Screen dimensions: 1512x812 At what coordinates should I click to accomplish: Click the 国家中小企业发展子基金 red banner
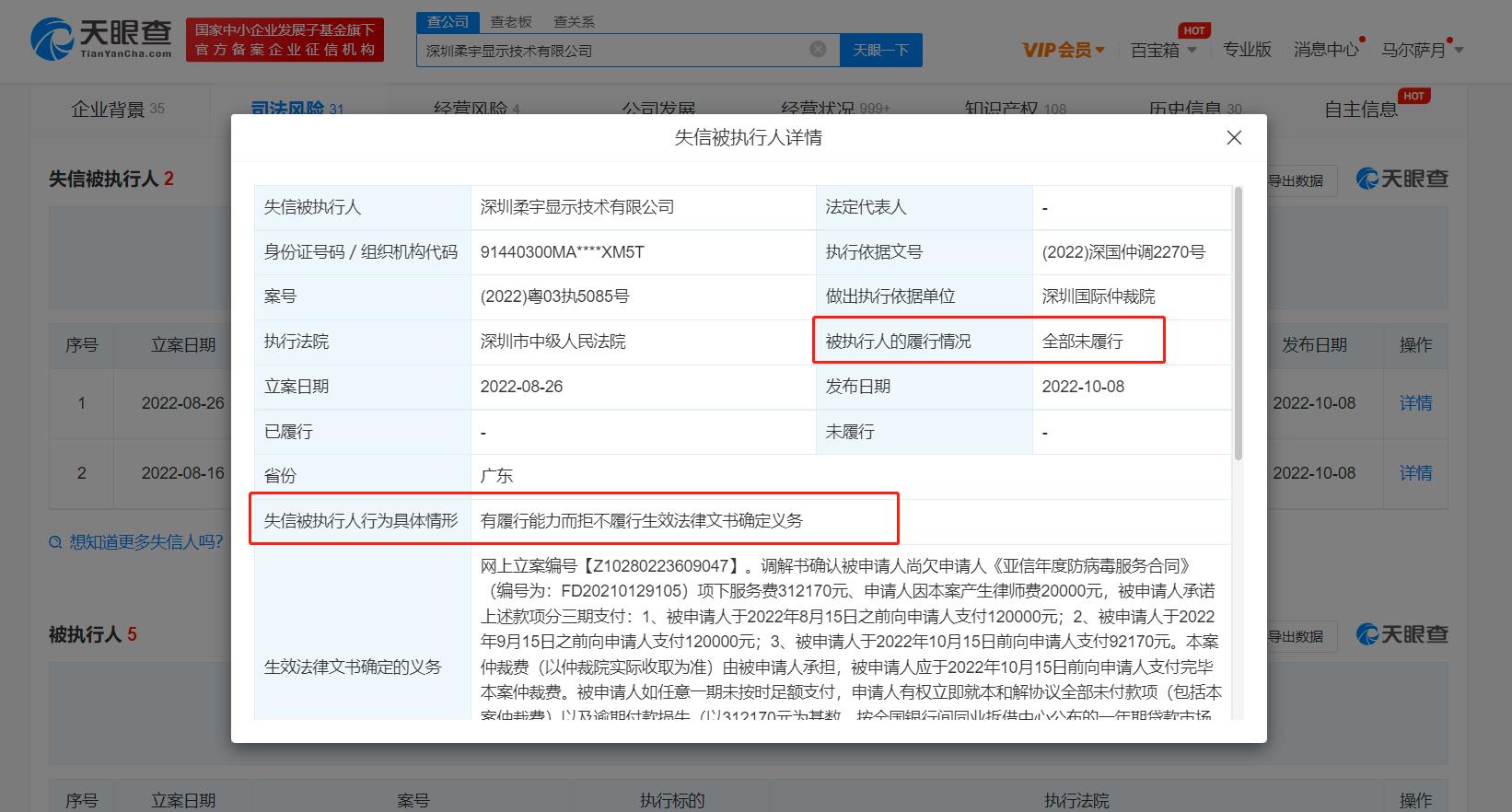[x=285, y=40]
